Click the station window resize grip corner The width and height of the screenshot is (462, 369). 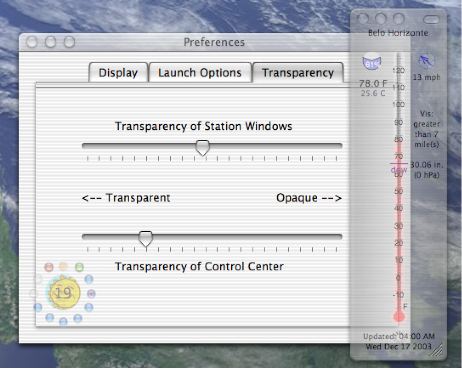[x=437, y=350]
